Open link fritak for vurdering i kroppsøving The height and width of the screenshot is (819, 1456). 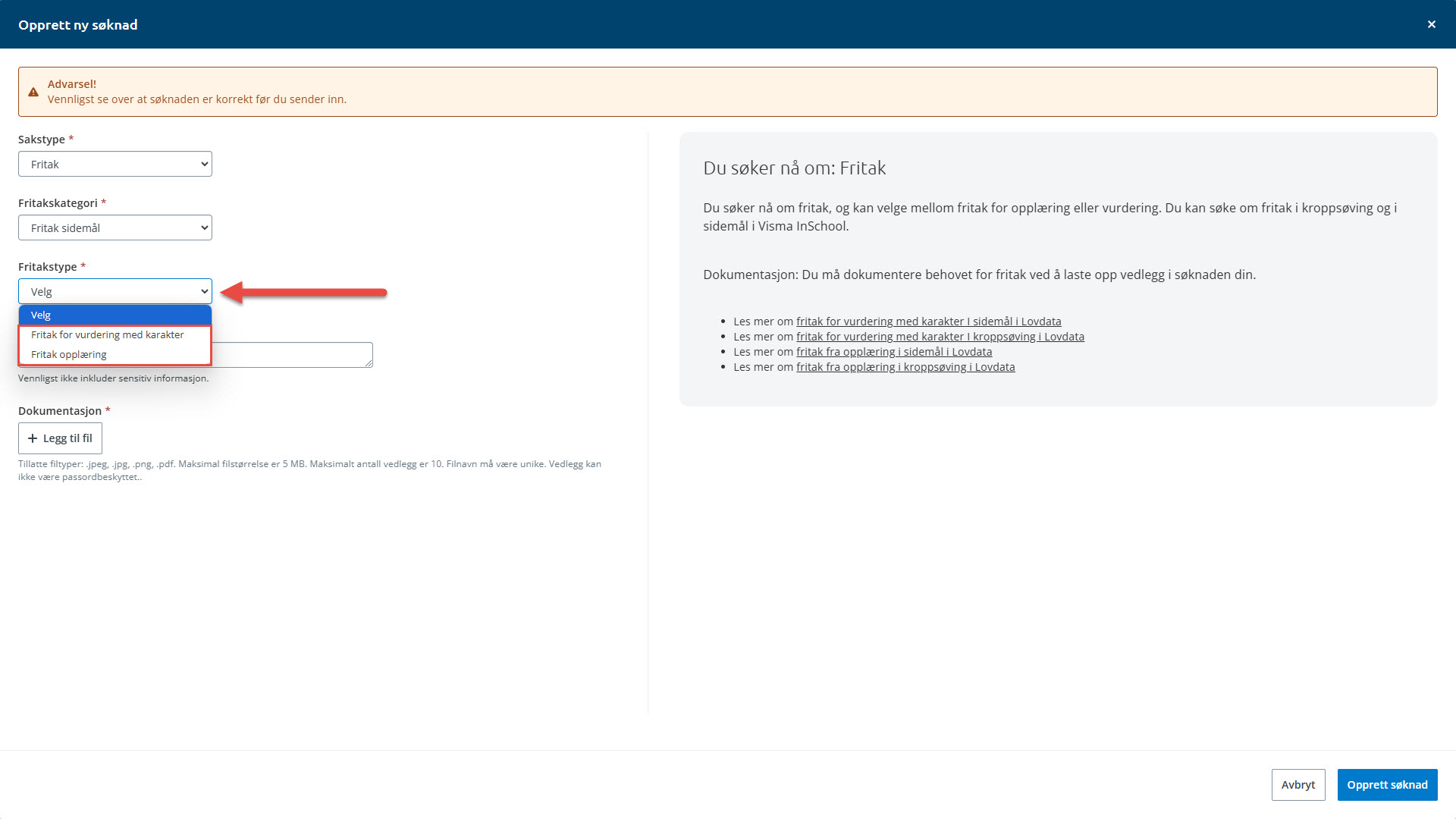coord(940,337)
